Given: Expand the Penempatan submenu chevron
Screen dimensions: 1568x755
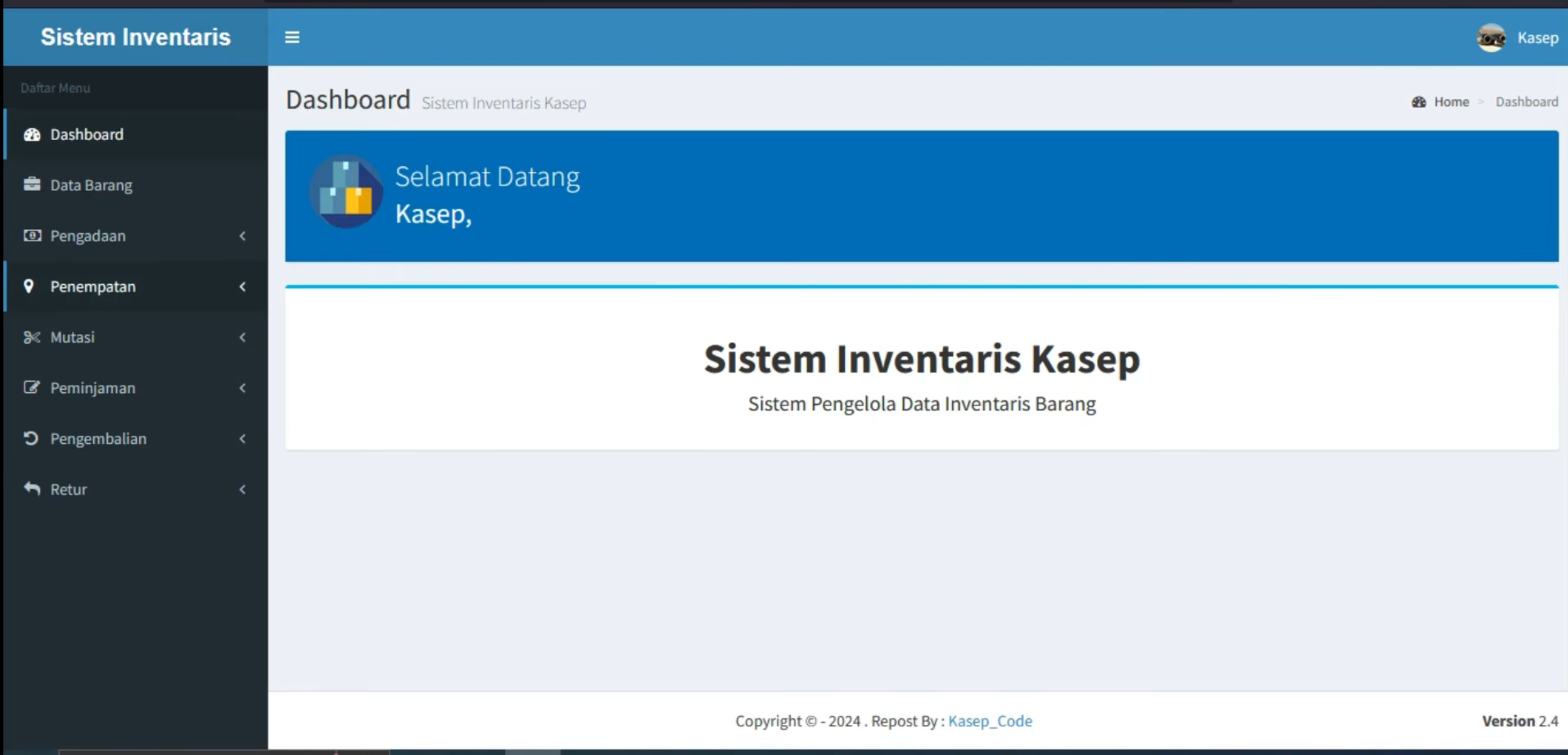Looking at the screenshot, I should click(243, 287).
